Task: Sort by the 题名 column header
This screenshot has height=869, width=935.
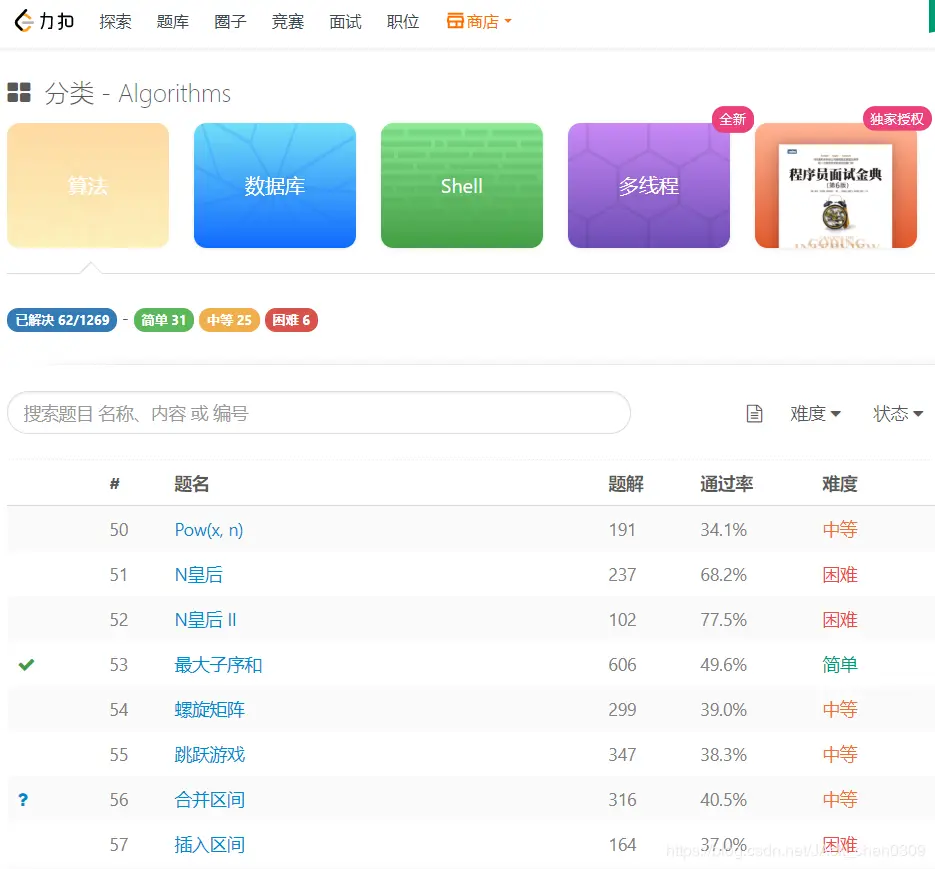Action: coord(191,484)
